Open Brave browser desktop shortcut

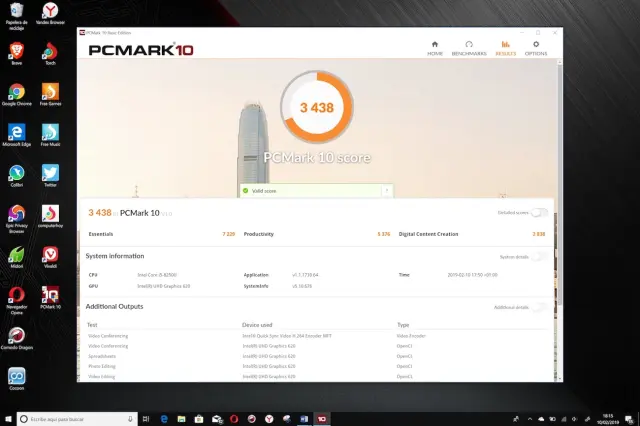tap(16, 53)
